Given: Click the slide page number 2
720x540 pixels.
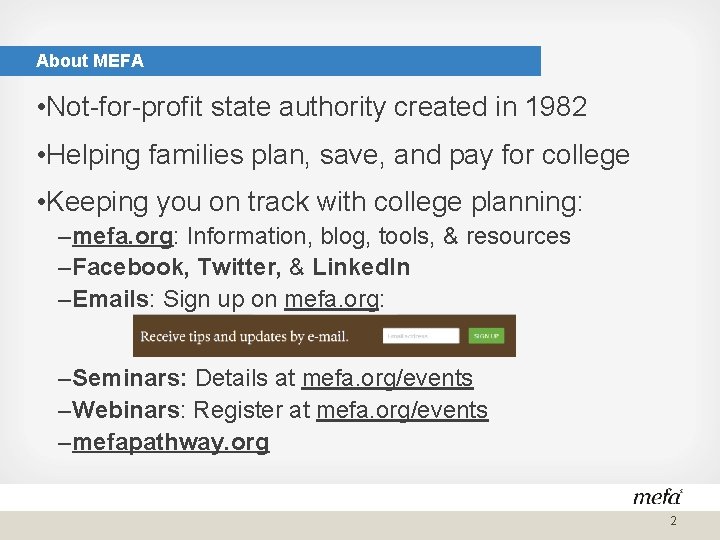Looking at the screenshot, I should tap(673, 522).
